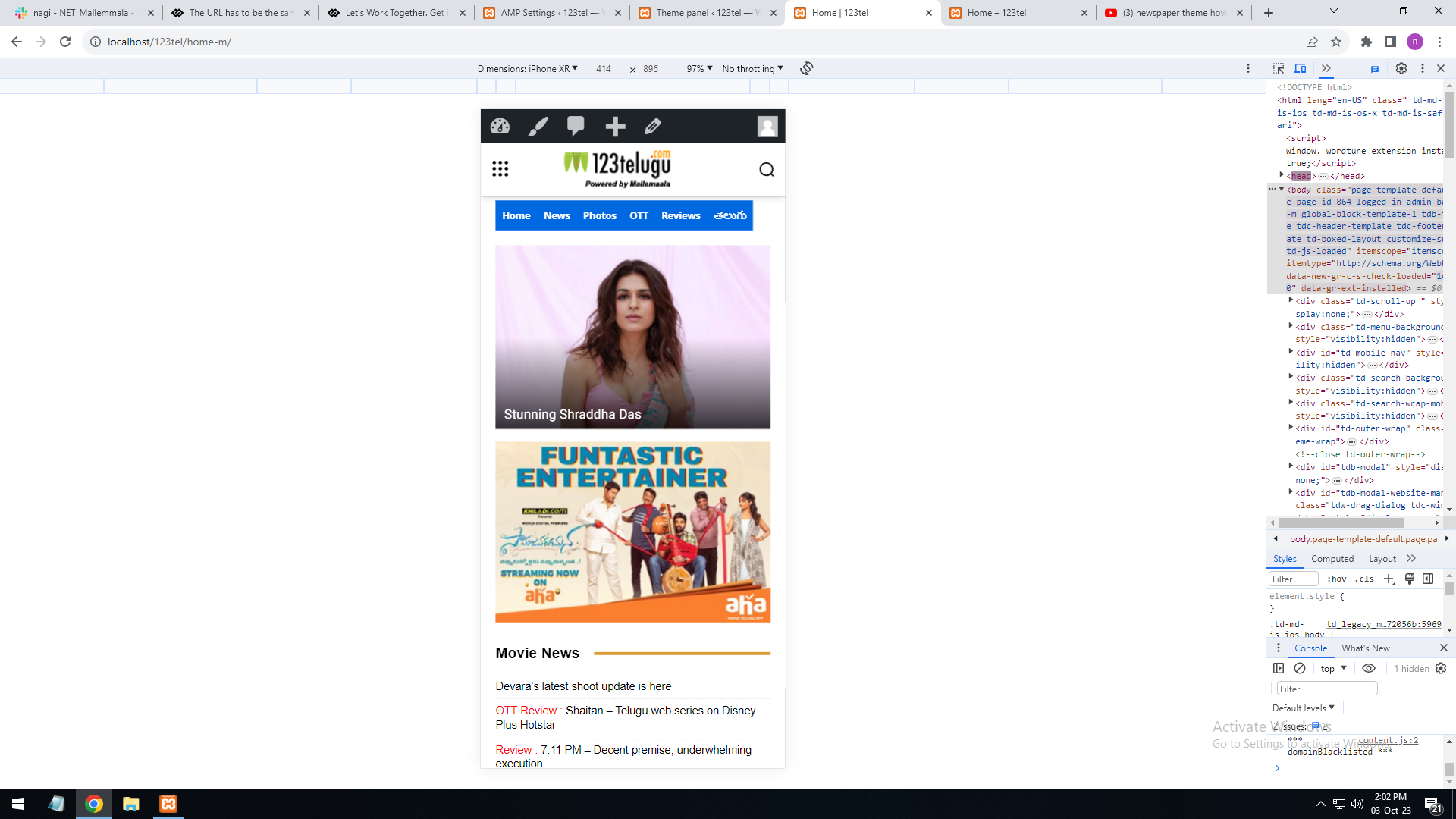Click the New content plus icon

click(x=615, y=126)
